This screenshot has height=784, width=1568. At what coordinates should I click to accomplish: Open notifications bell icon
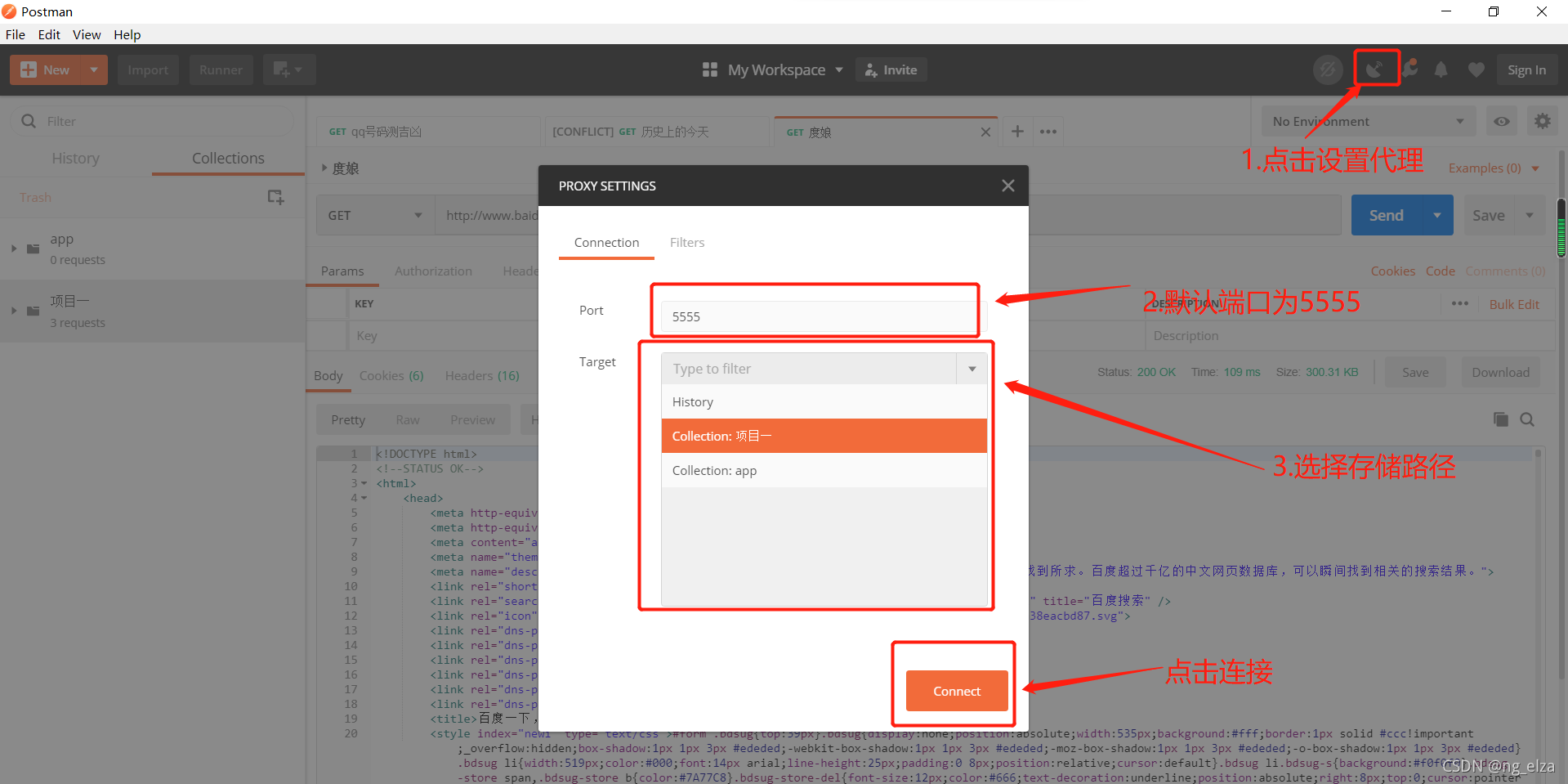click(1441, 69)
